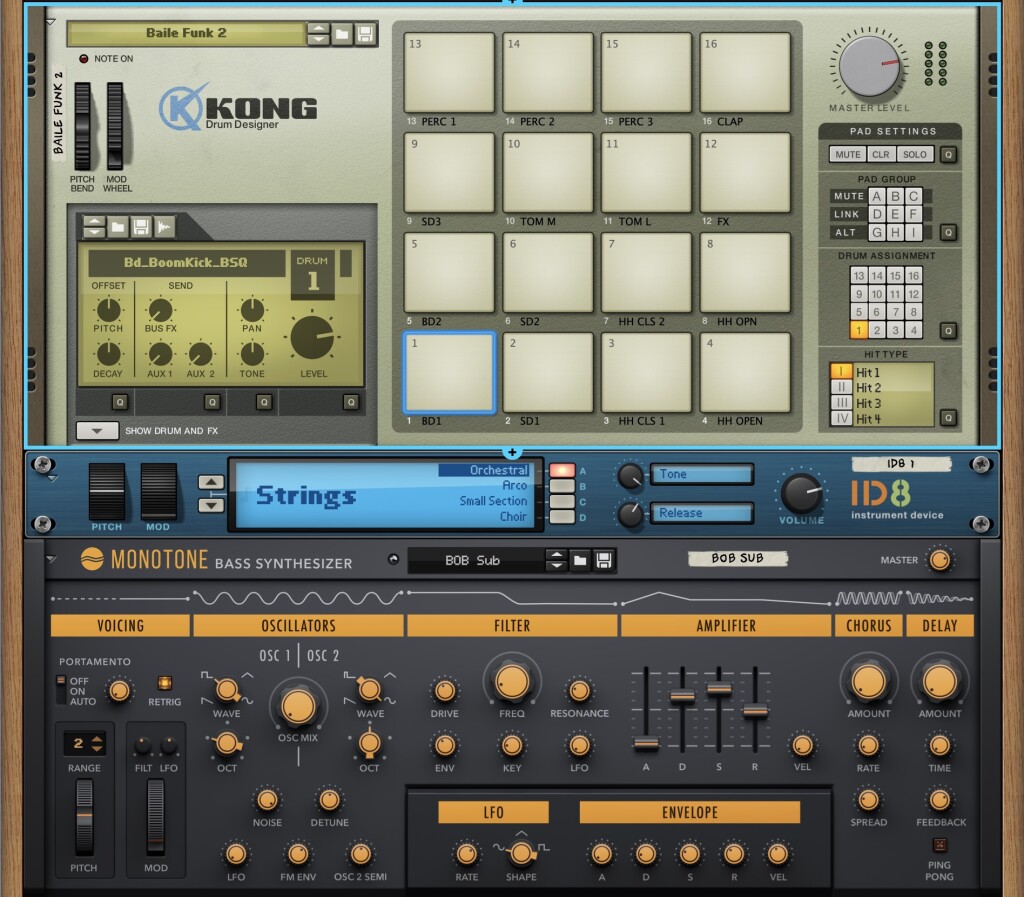Select previous ID8 sound with up arrow
The height and width of the screenshot is (897, 1024).
211,482
